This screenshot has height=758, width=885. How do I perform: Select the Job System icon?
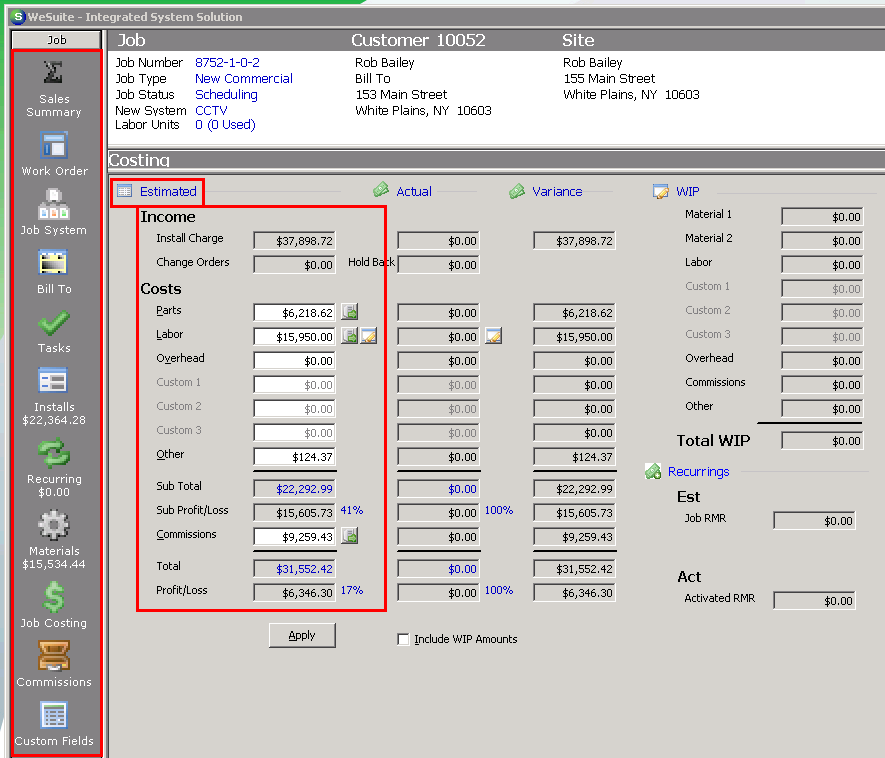click(54, 204)
